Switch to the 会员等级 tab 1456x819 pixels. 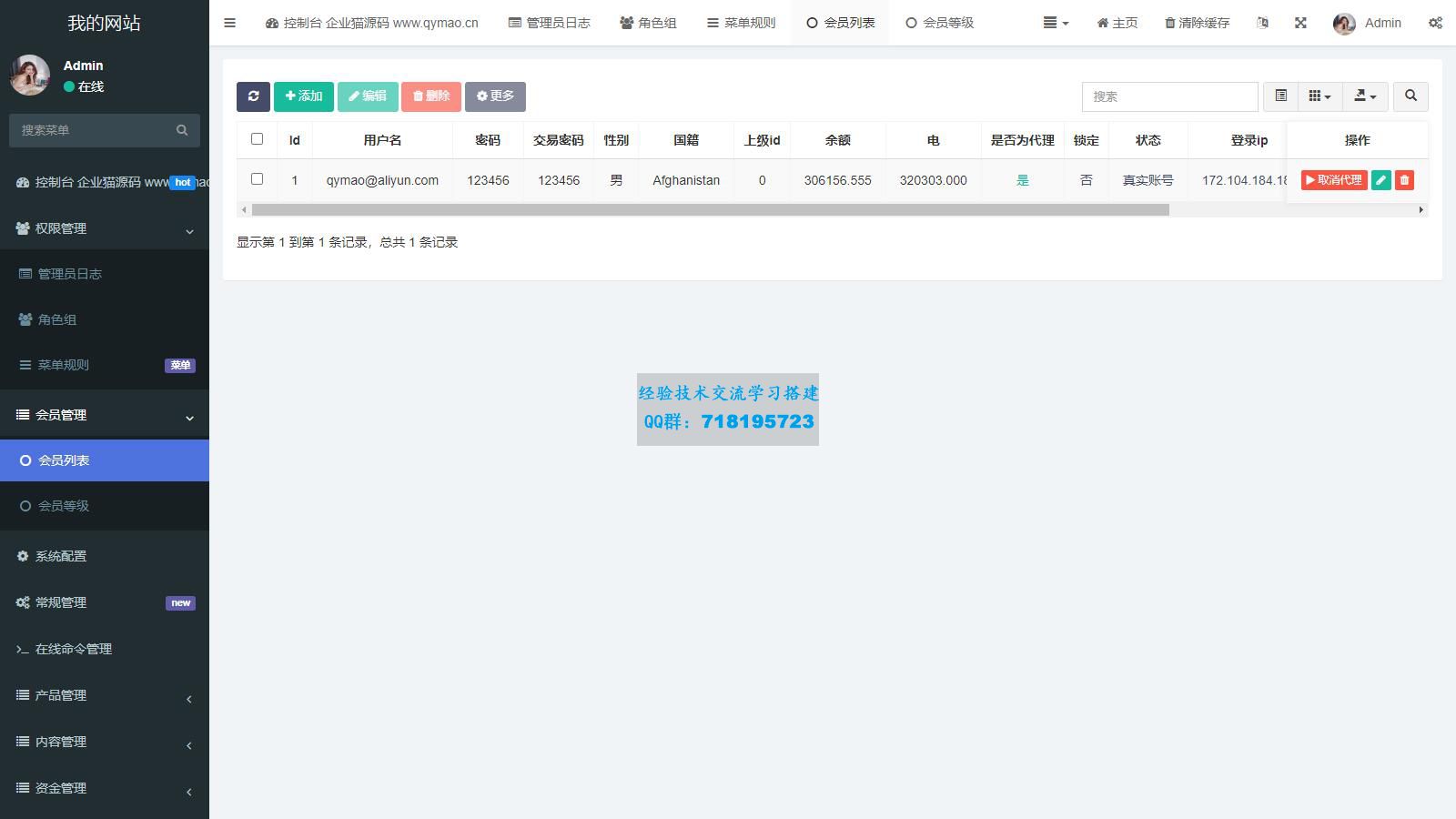939,23
